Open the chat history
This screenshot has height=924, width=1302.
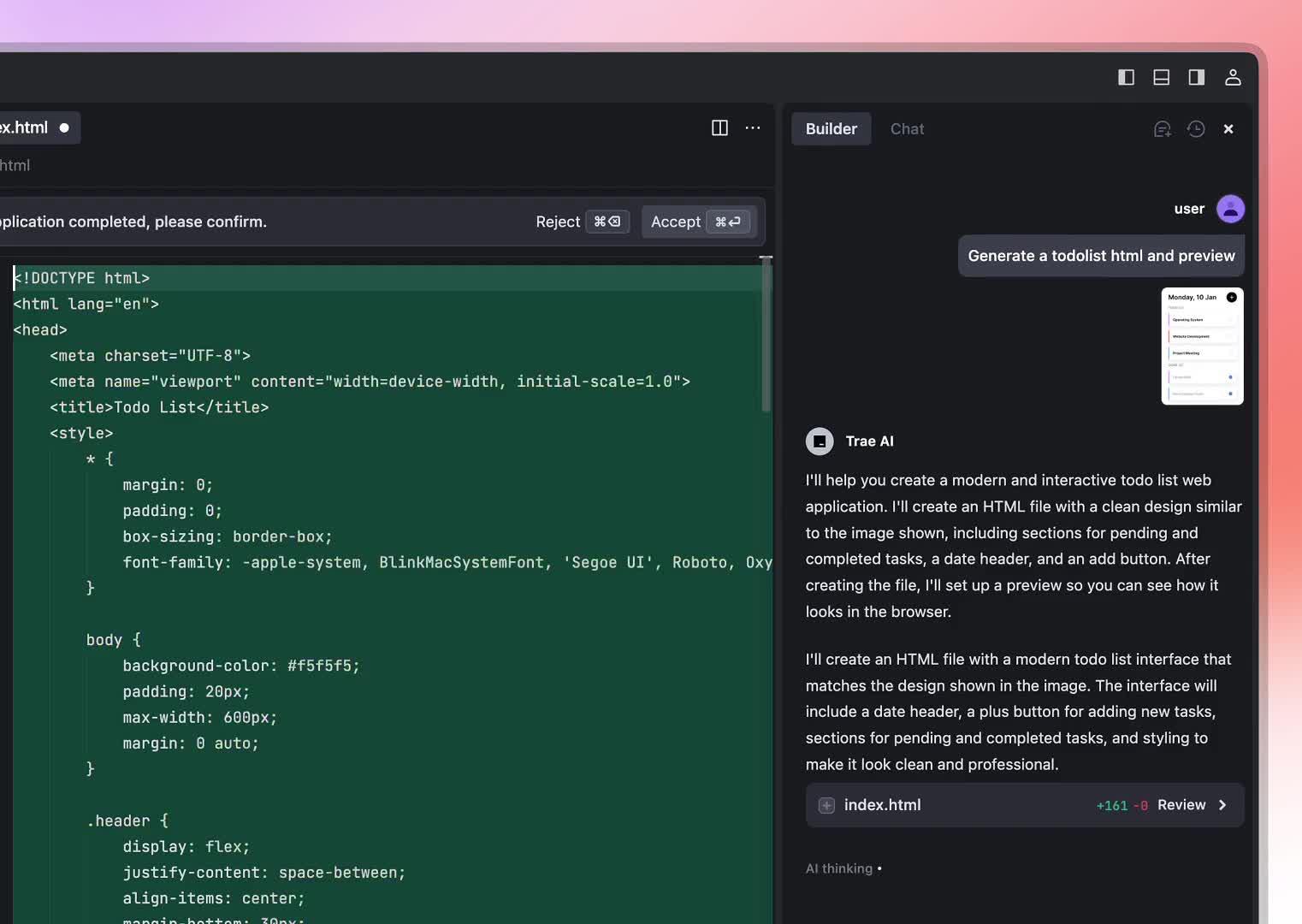click(1196, 129)
